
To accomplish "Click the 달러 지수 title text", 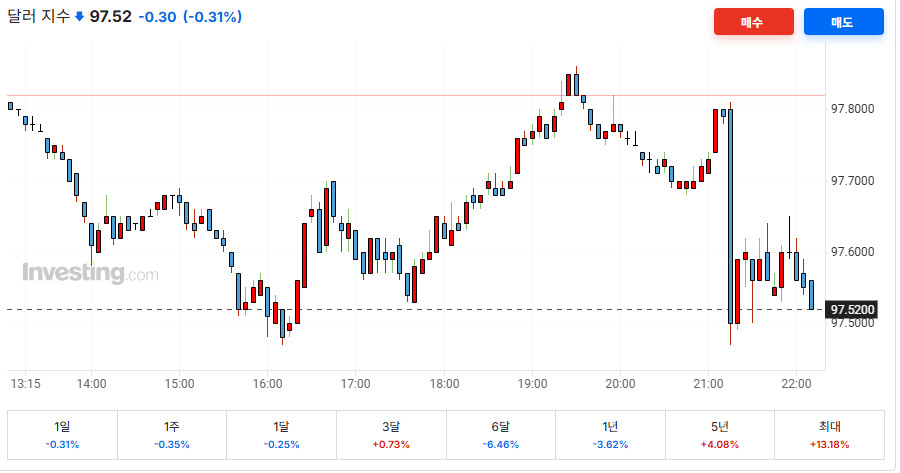I will coord(39,18).
